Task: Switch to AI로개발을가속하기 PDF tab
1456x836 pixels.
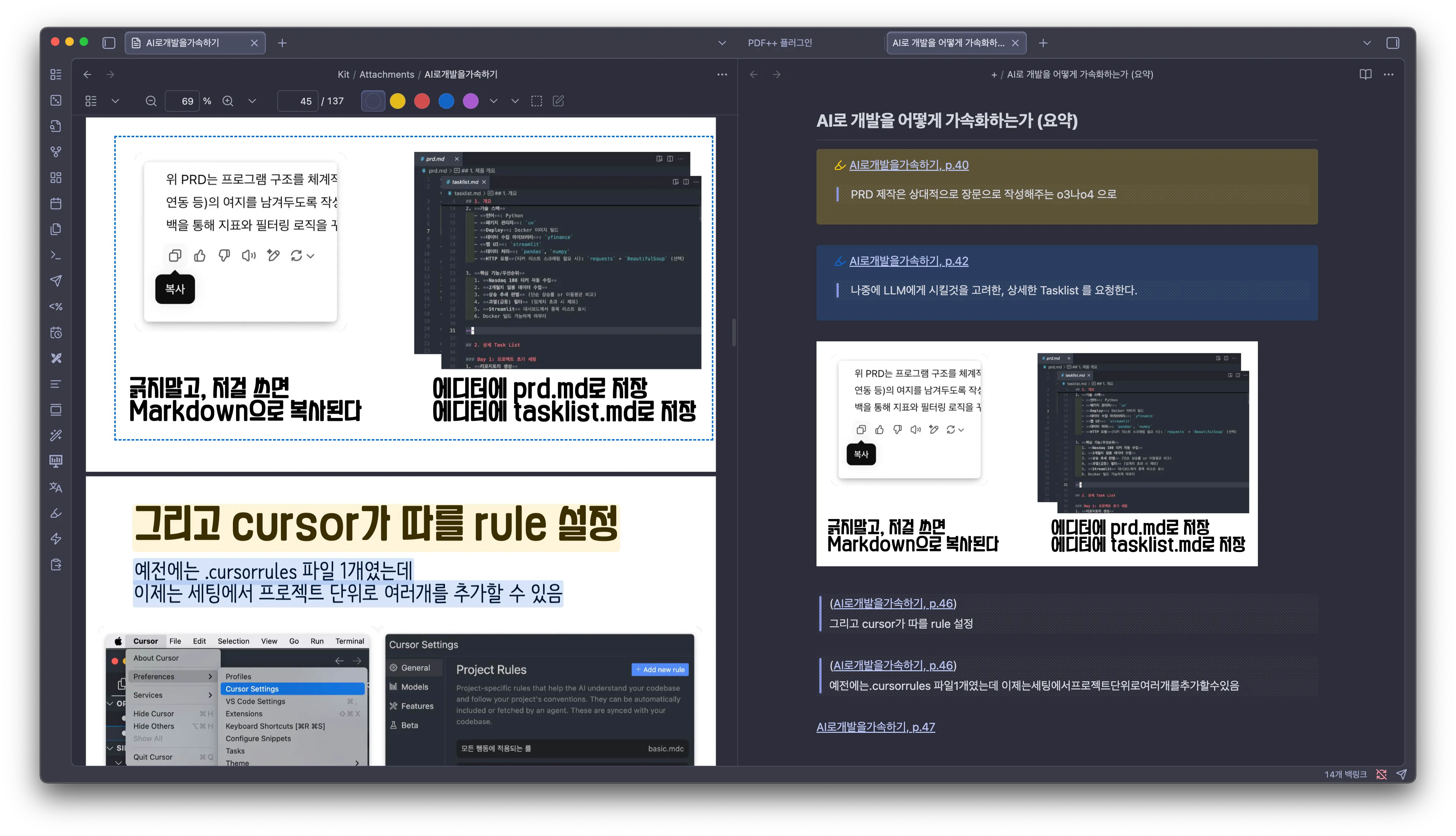Action: 195,43
